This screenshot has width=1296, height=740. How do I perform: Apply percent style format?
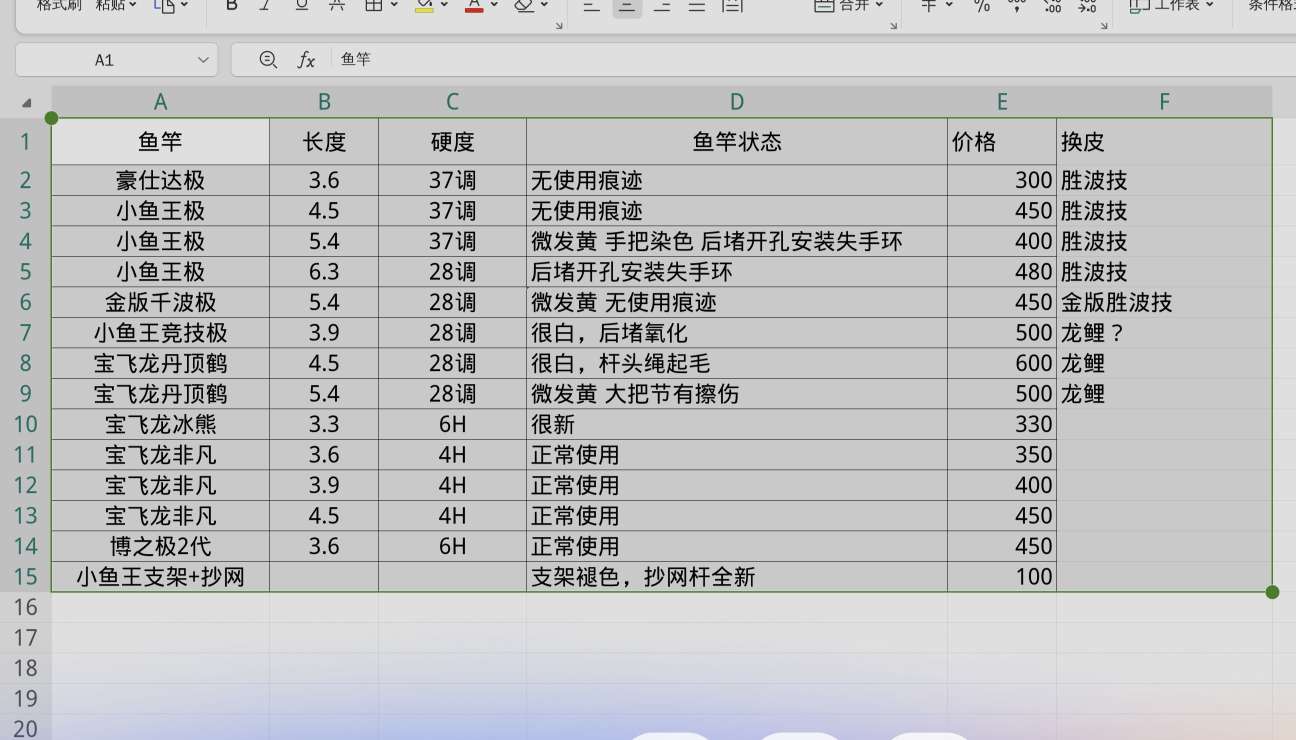[x=982, y=5]
